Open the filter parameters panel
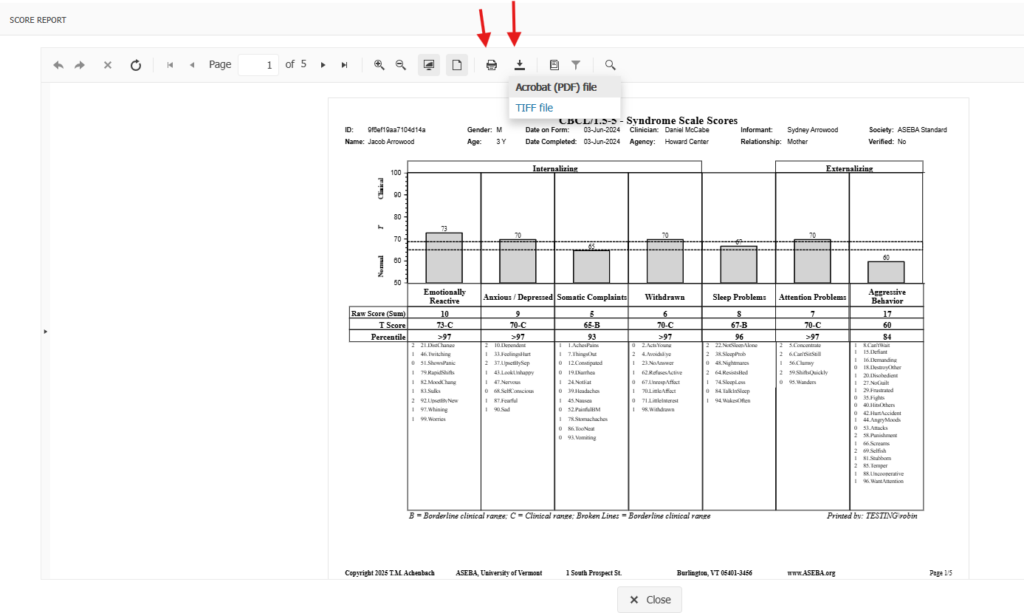This screenshot has height=613, width=1024. click(x=576, y=65)
